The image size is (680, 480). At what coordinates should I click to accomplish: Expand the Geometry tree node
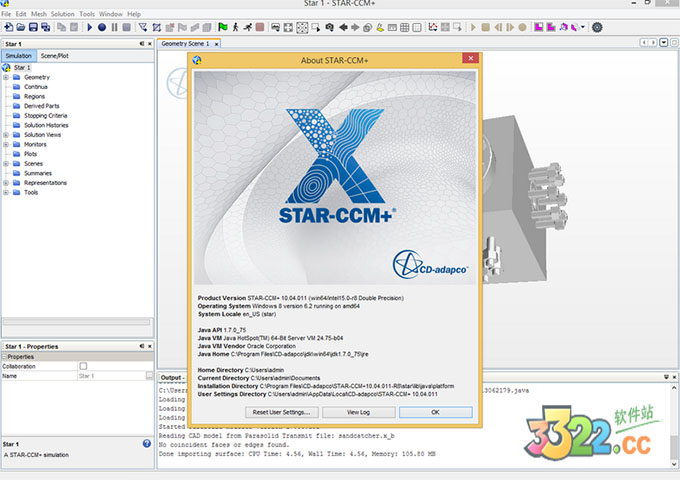tap(6, 77)
